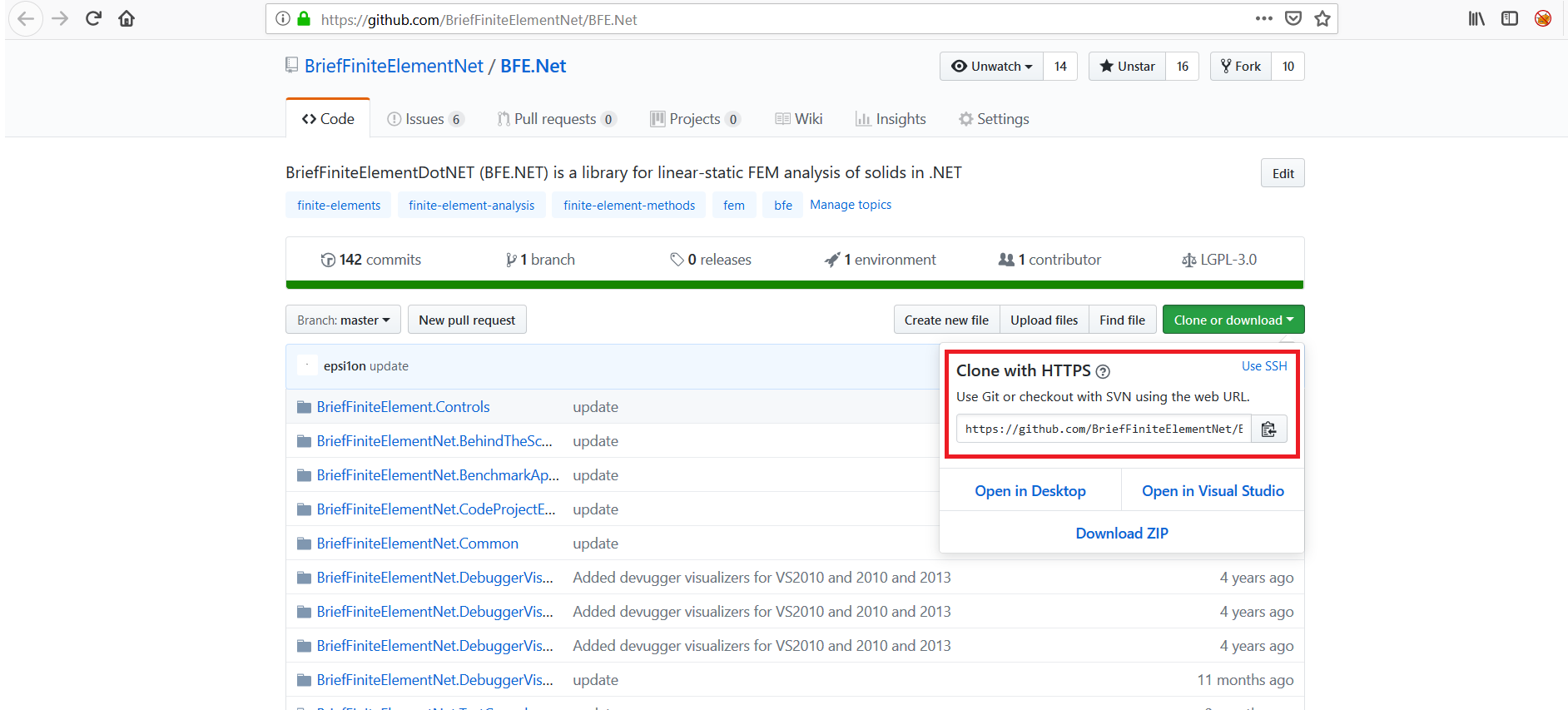Reload the page with the refresh icon
Viewport: 1568px width, 710px height.
[93, 18]
